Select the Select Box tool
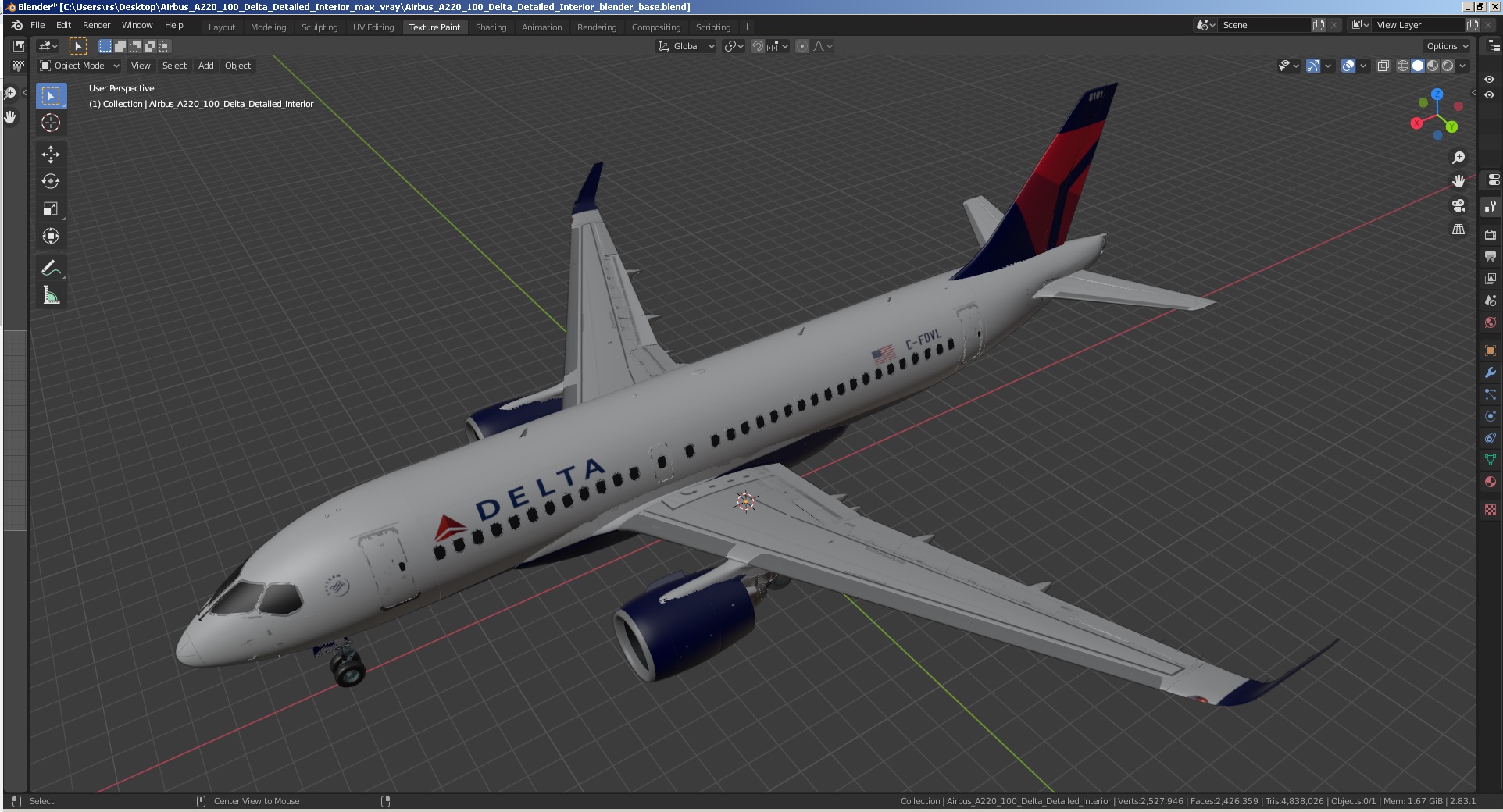 point(51,96)
